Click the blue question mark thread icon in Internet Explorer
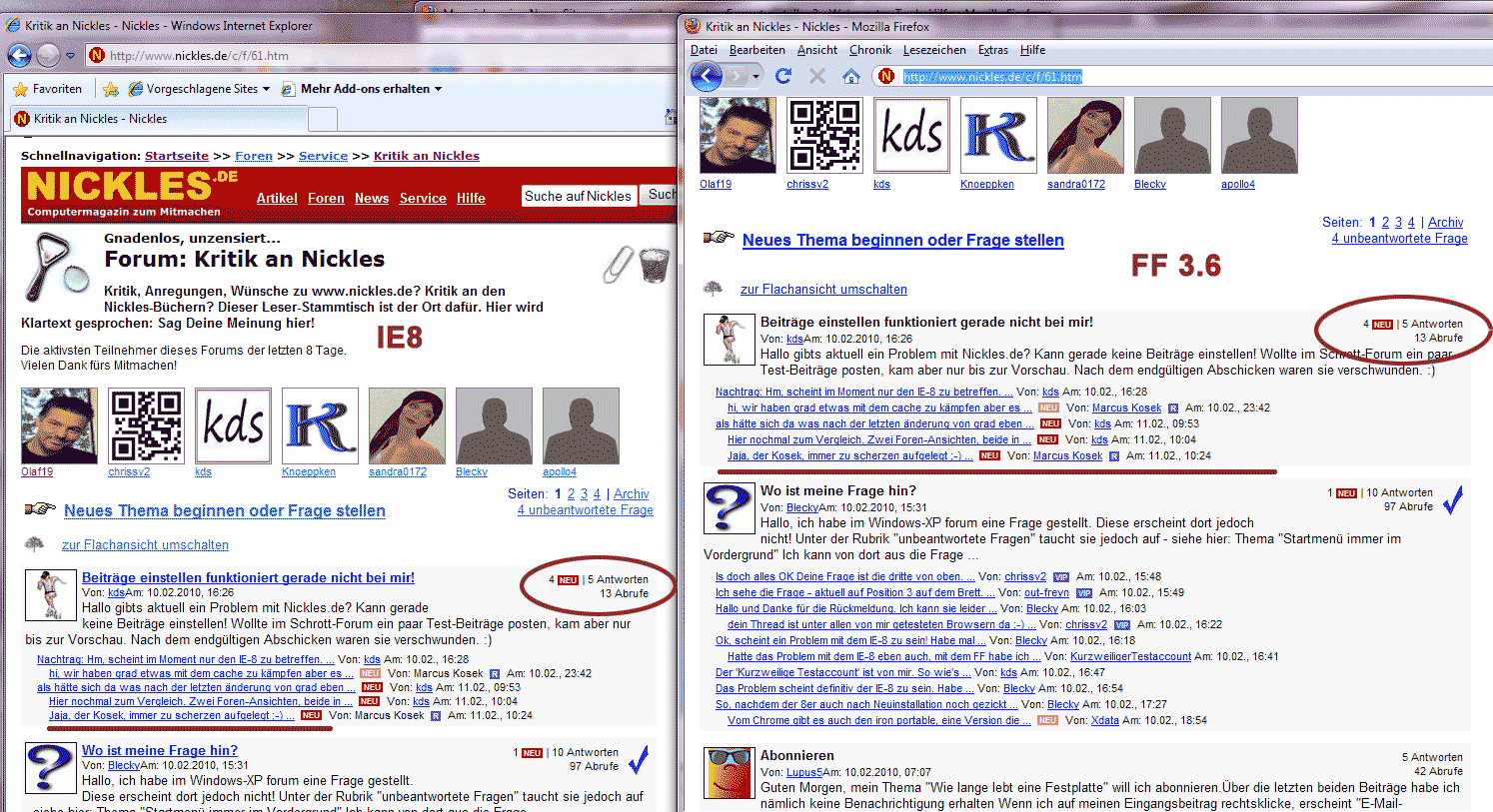 point(50,768)
